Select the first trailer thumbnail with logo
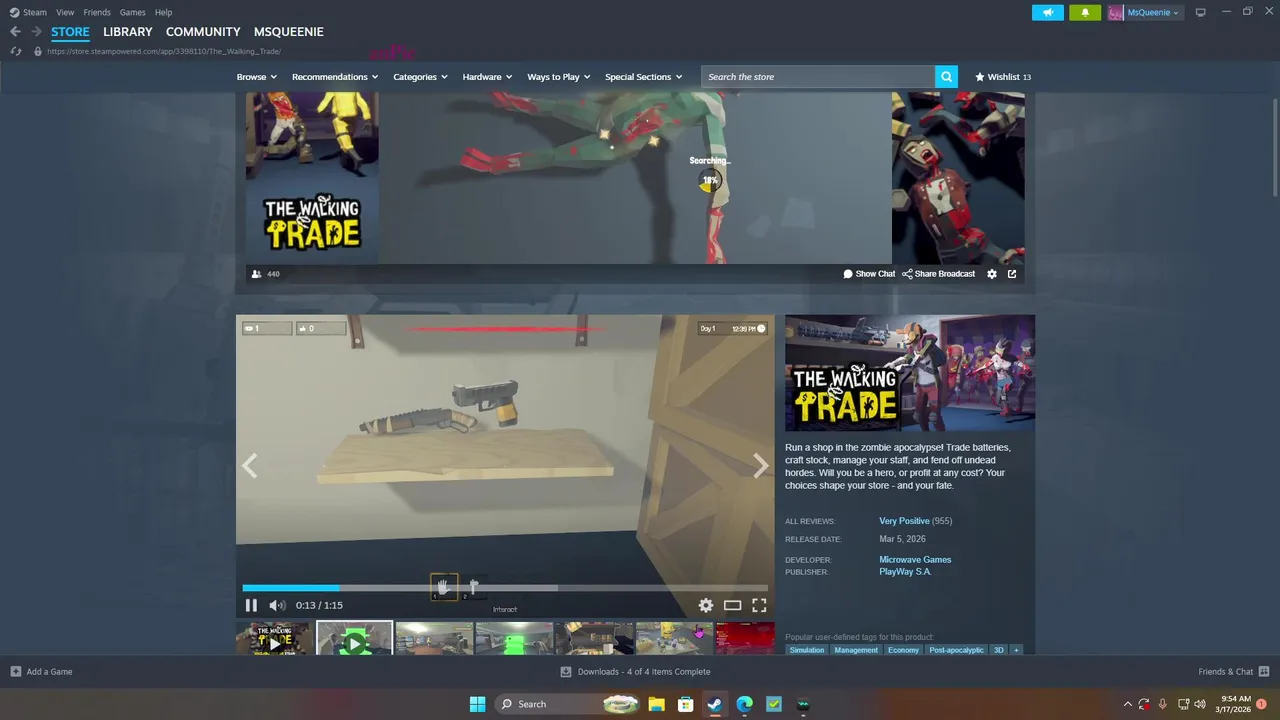The width and height of the screenshot is (1280, 720). tap(274, 639)
